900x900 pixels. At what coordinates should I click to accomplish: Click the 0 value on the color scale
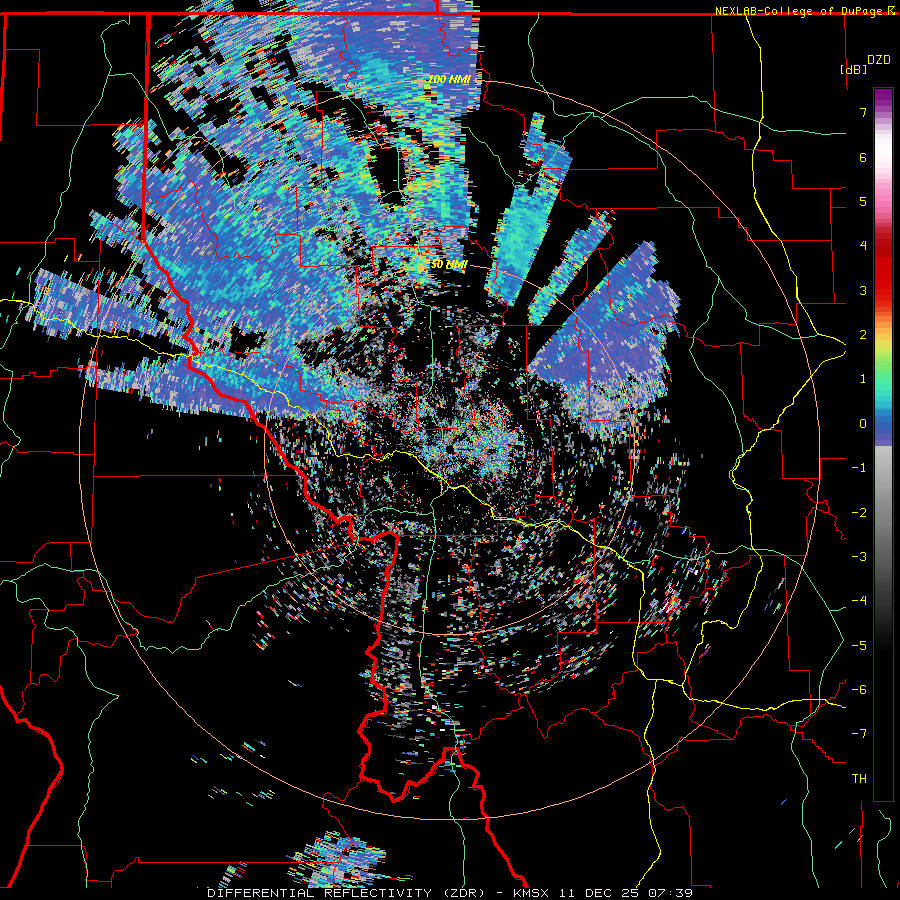pyautogui.click(x=863, y=424)
